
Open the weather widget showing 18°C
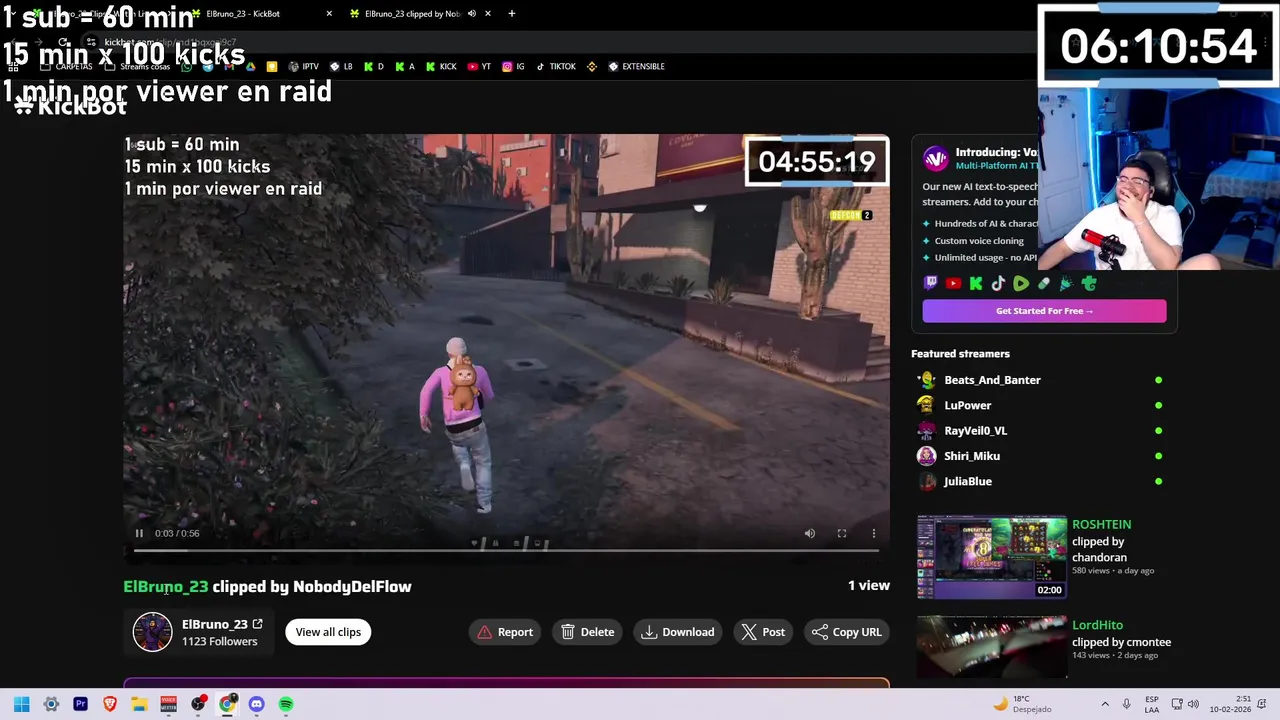point(1021,704)
